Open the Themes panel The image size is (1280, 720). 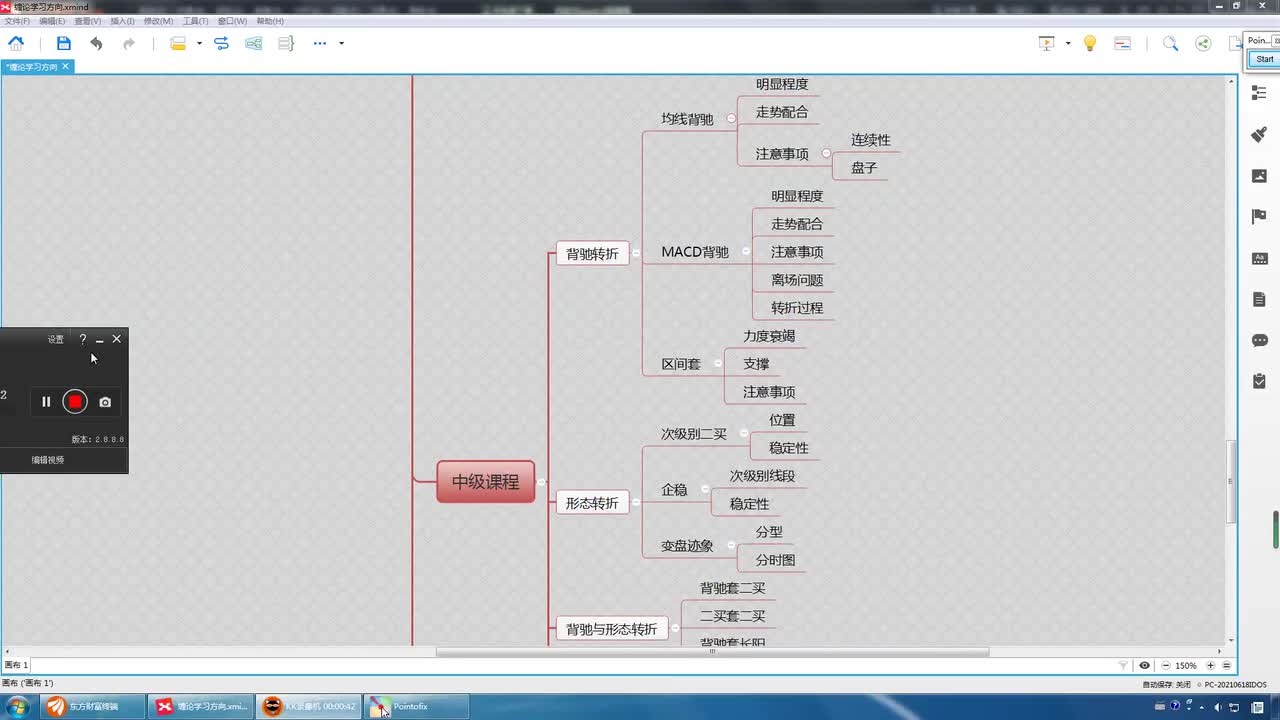tap(1259, 258)
